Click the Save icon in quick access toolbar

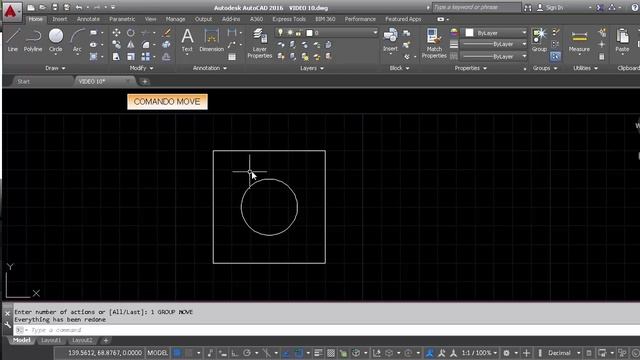click(x=55, y=7)
